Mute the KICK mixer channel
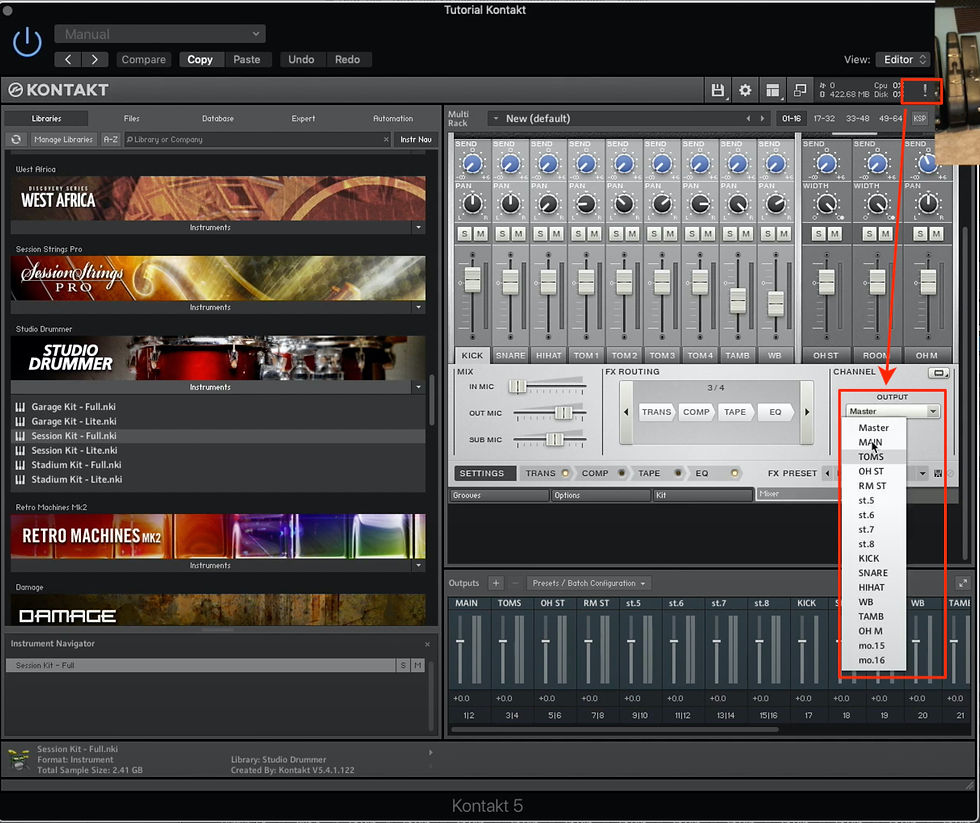This screenshot has width=980, height=823. point(480,234)
